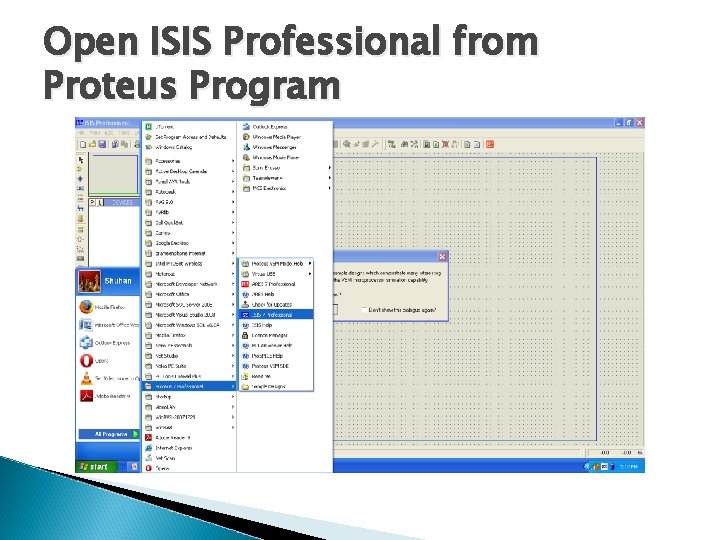Expand Google Desktop folder arrow
Viewport: 720px width, 540px height.
click(x=233, y=243)
